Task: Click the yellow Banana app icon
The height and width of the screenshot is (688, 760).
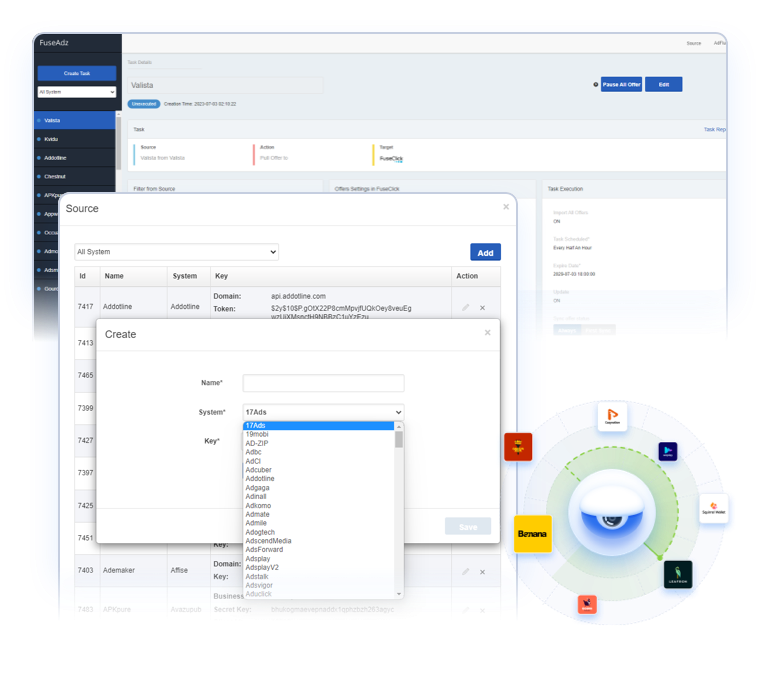Action: click(533, 533)
